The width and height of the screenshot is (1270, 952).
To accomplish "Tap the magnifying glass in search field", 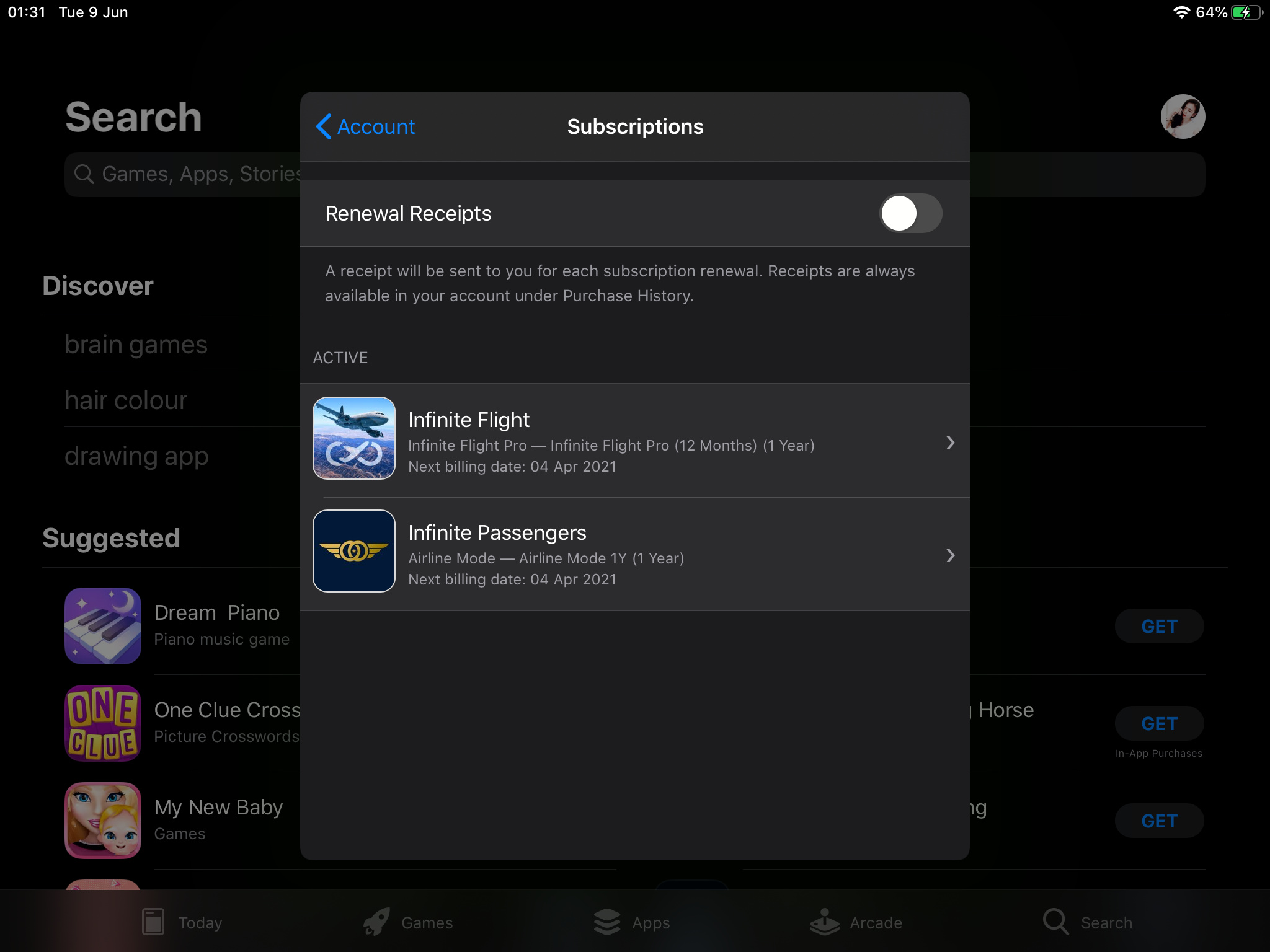I will (x=84, y=174).
